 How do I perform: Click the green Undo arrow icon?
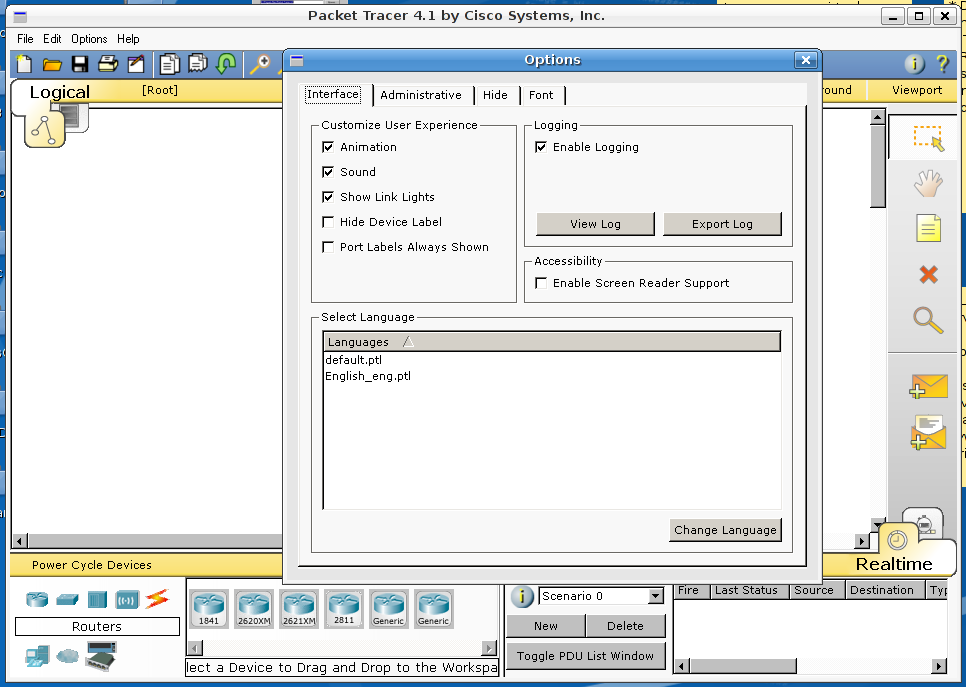pyautogui.click(x=226, y=63)
